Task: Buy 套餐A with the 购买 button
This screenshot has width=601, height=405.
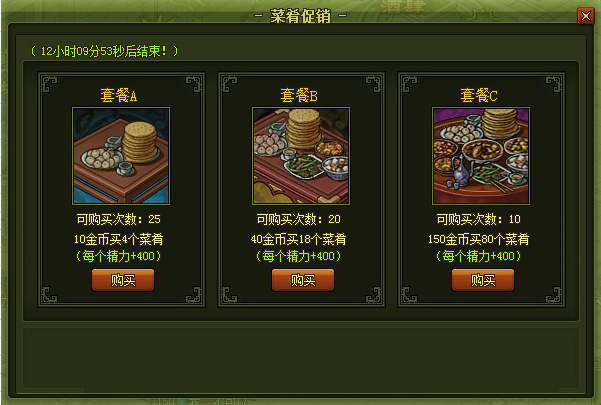Action: point(123,280)
